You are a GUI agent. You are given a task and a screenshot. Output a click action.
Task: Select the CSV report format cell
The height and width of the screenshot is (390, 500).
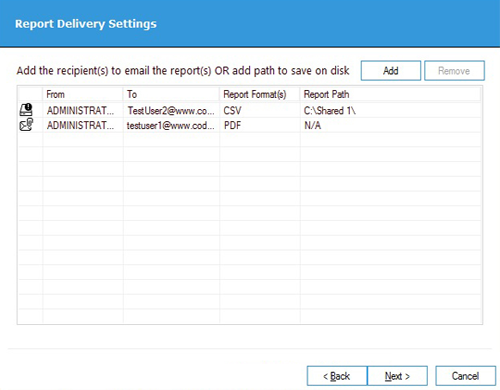[260, 110]
